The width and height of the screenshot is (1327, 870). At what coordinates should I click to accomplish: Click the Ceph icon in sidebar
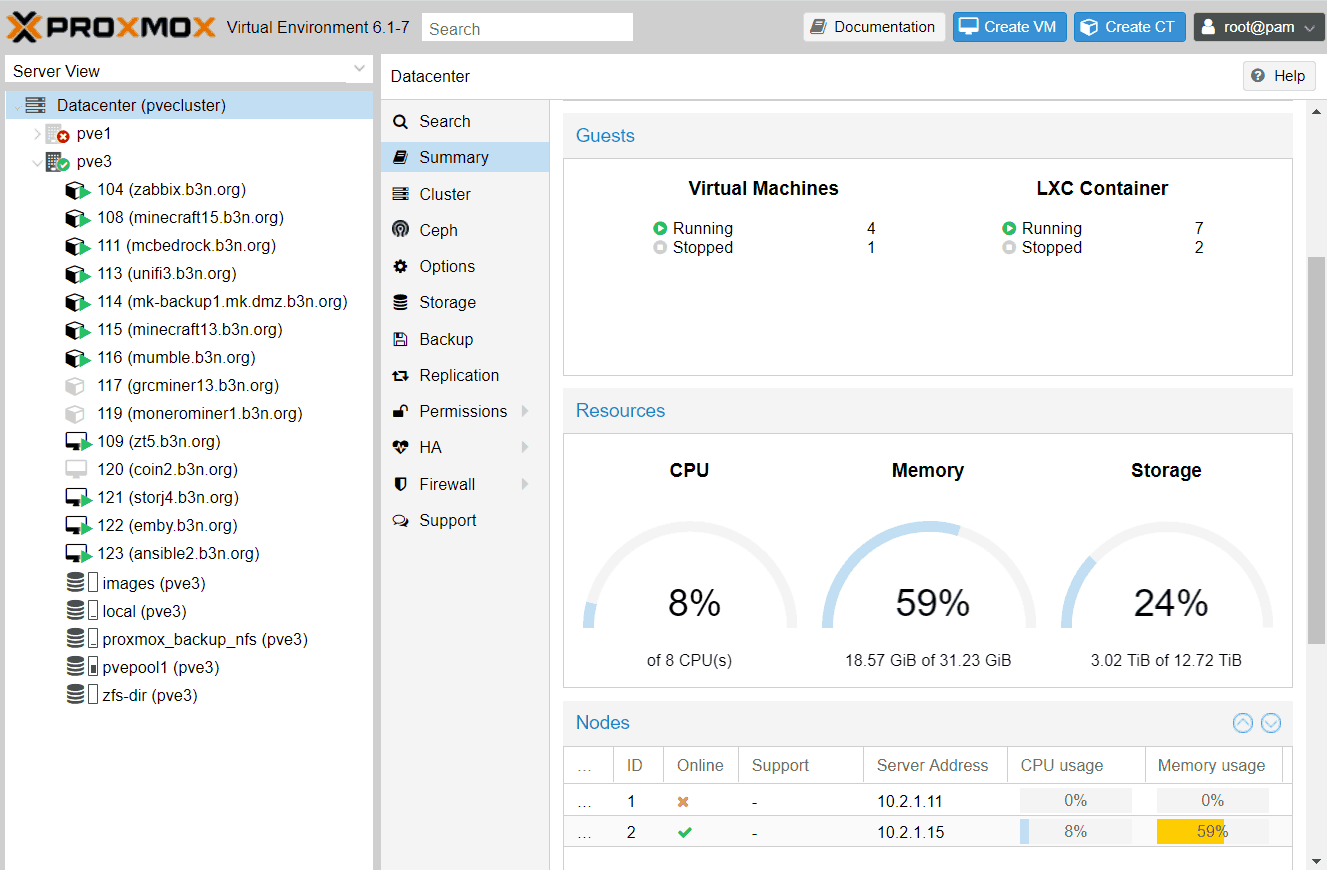pos(400,230)
